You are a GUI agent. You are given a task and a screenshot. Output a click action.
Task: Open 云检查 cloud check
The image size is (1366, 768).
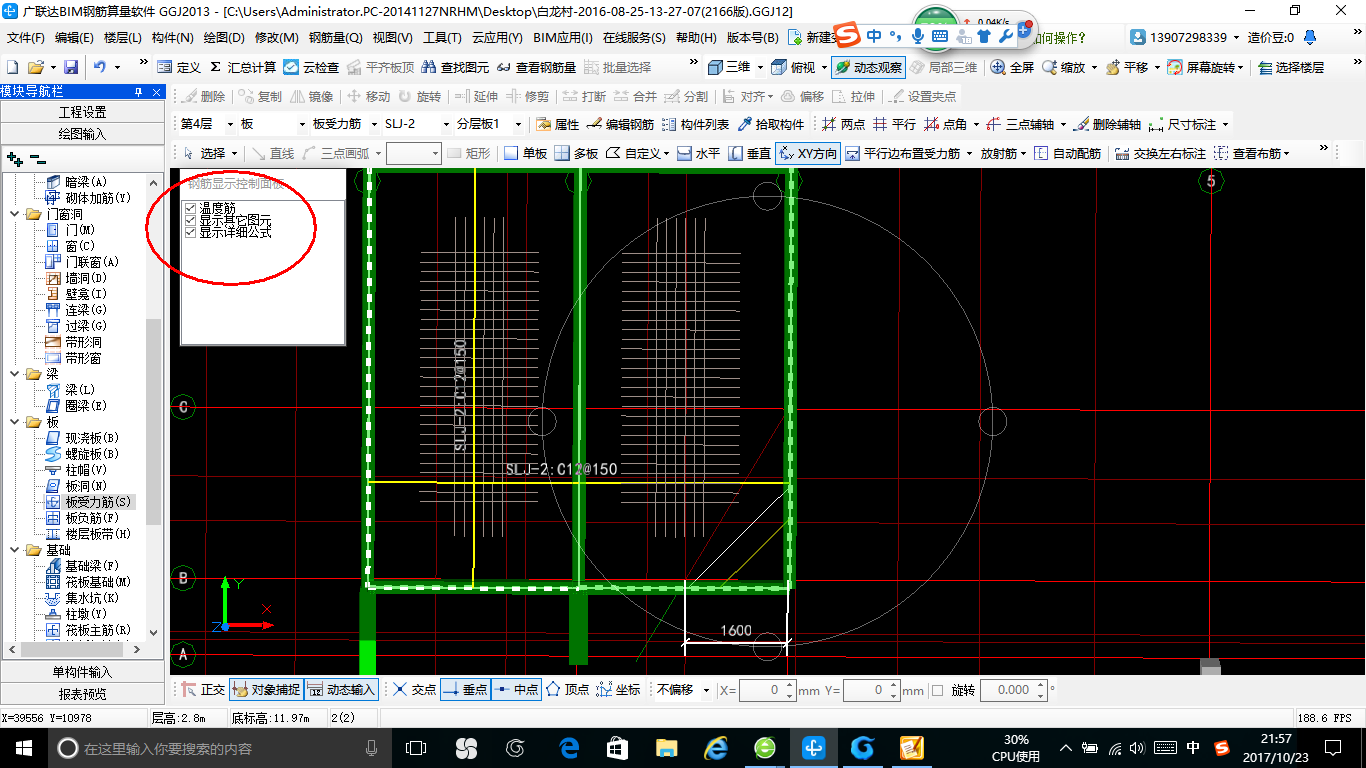tap(311, 67)
